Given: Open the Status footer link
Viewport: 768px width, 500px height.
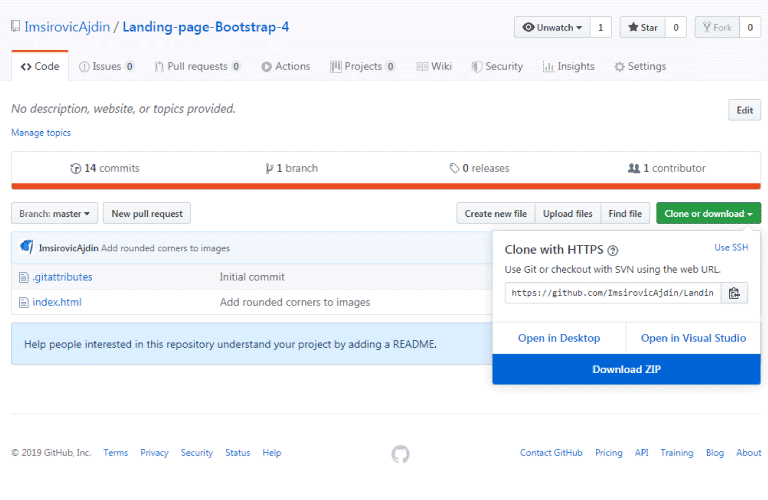Looking at the screenshot, I should pyautogui.click(x=238, y=453).
